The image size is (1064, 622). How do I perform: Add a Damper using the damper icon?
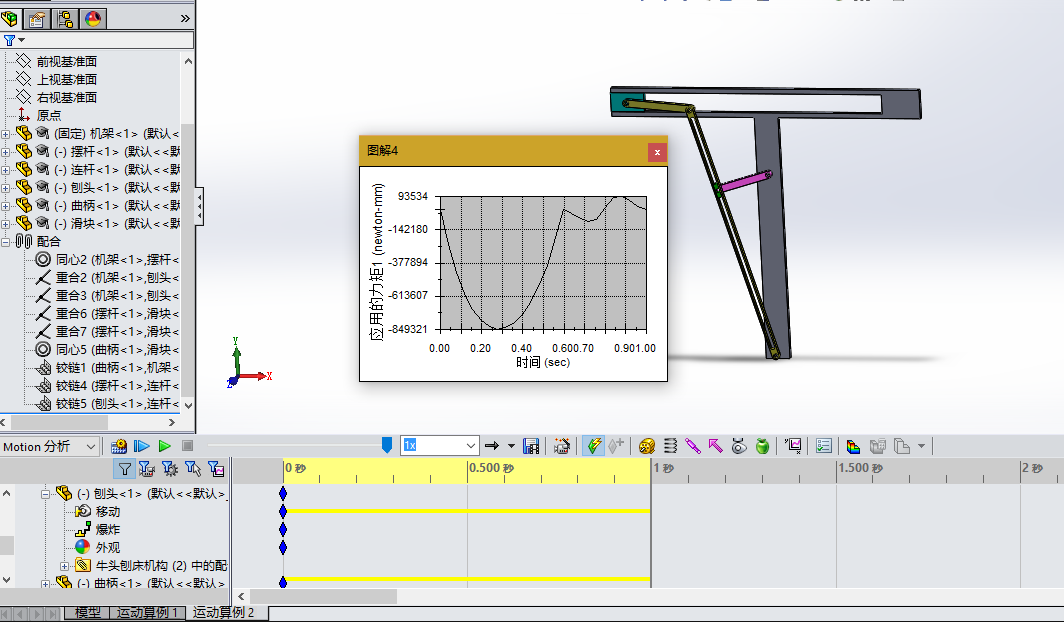coord(693,446)
